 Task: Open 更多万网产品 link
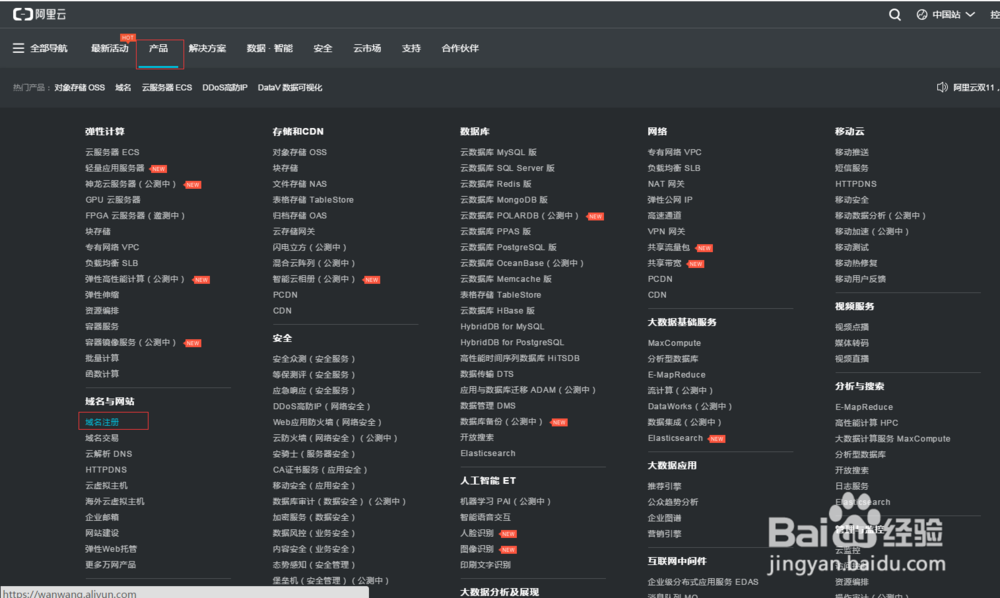click(x=110, y=565)
